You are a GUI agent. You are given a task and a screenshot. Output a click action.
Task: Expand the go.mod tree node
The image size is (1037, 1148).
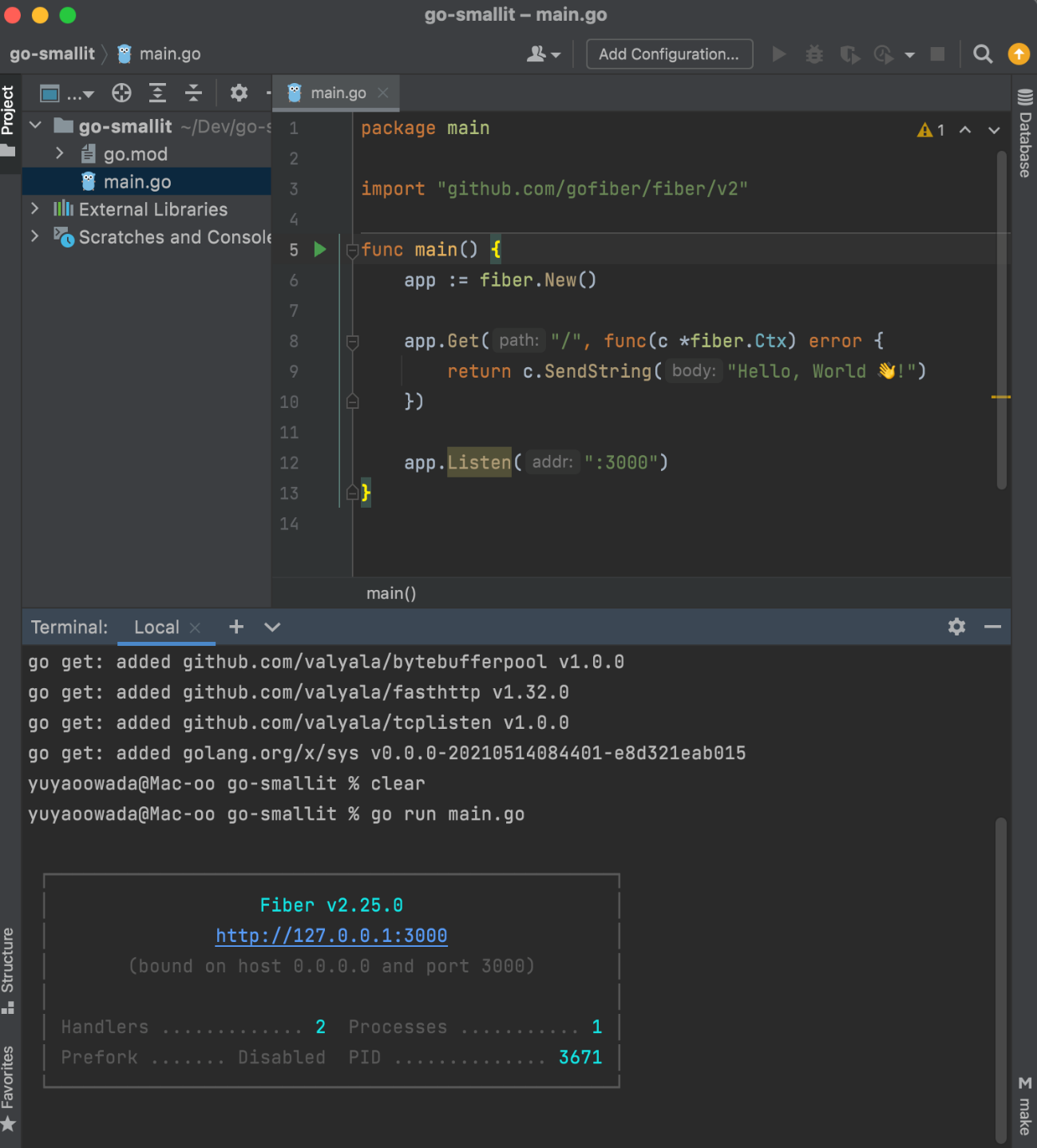[x=60, y=153]
